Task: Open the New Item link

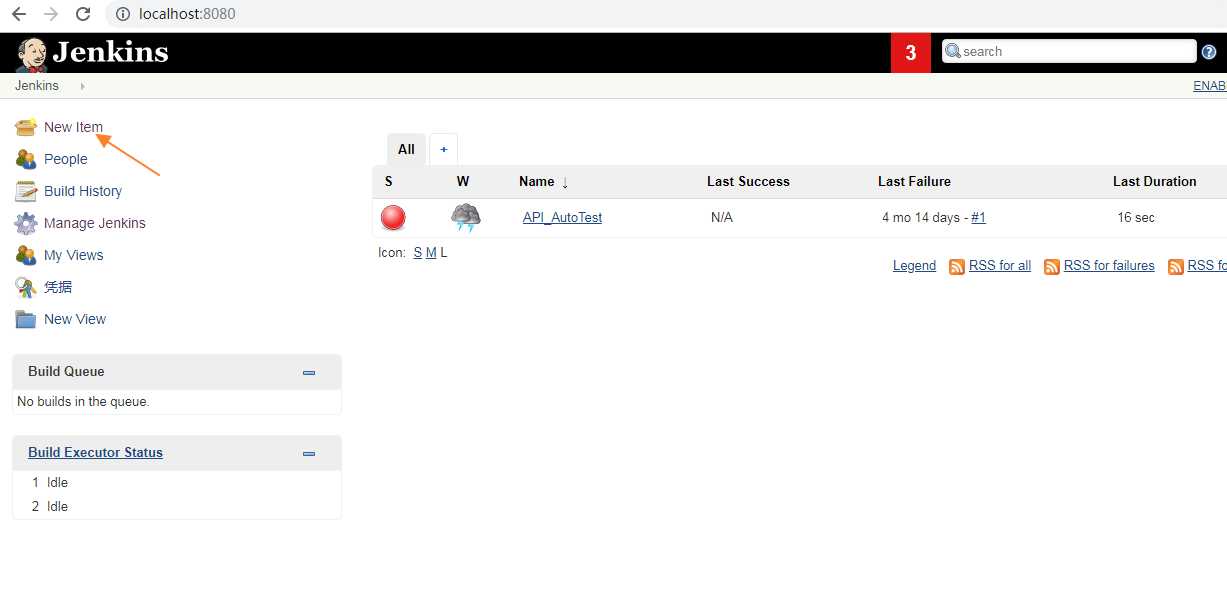Action: pos(73,127)
